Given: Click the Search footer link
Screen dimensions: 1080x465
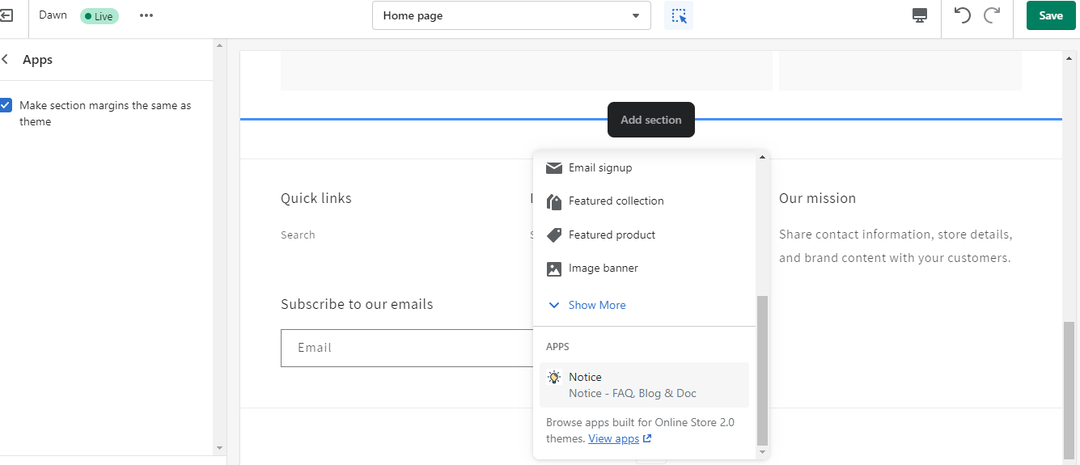Looking at the screenshot, I should coord(298,235).
